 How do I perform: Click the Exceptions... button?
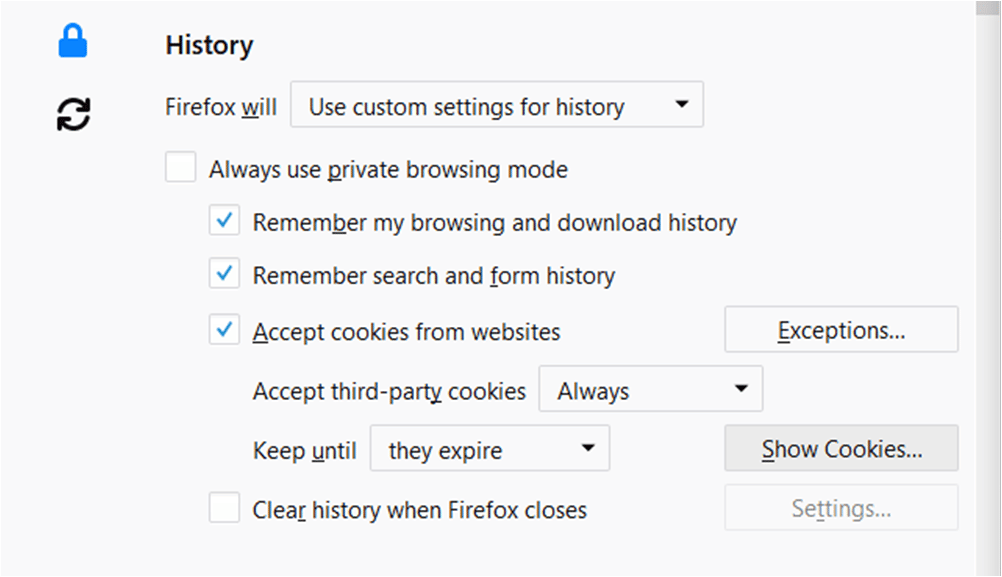[841, 329]
